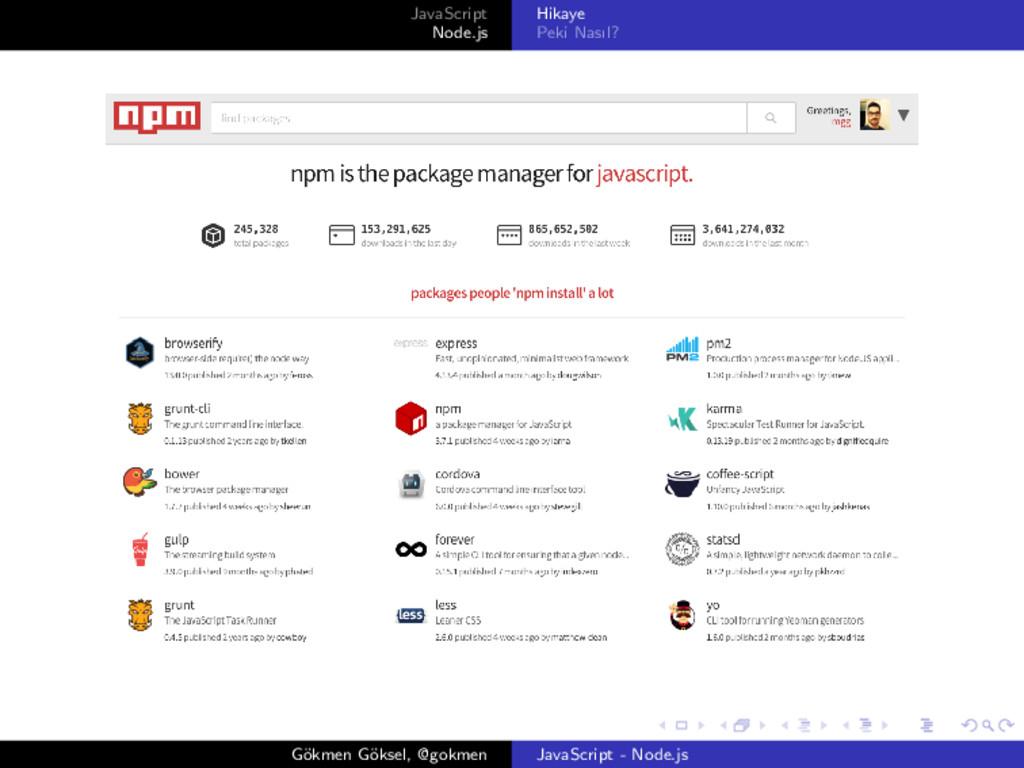Open the bower package link
This screenshot has height=768, width=1024.
(182, 474)
